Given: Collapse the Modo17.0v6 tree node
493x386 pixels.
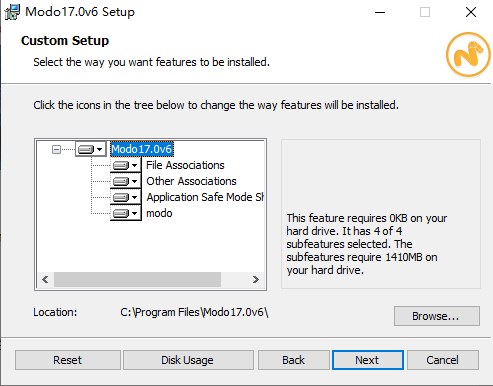Looking at the screenshot, I should [x=57, y=149].
